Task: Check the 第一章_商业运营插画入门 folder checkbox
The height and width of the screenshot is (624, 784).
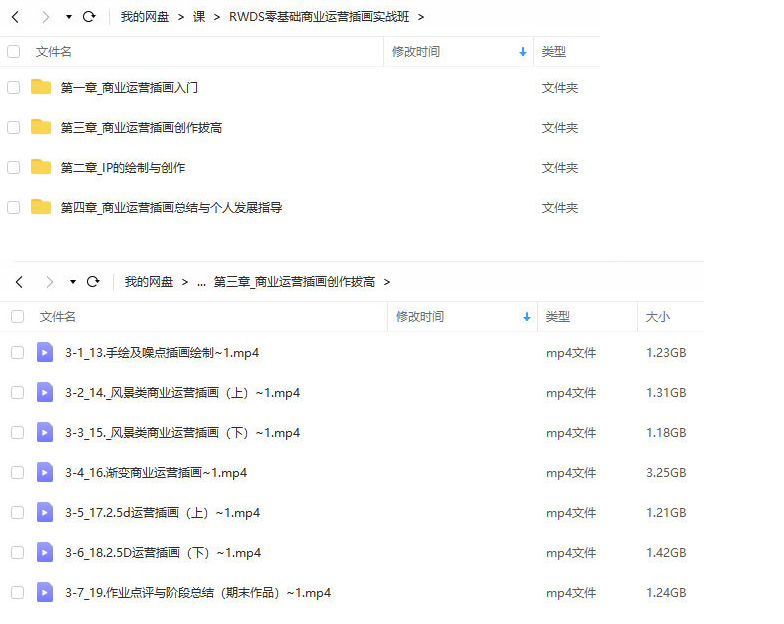Action: click(14, 88)
